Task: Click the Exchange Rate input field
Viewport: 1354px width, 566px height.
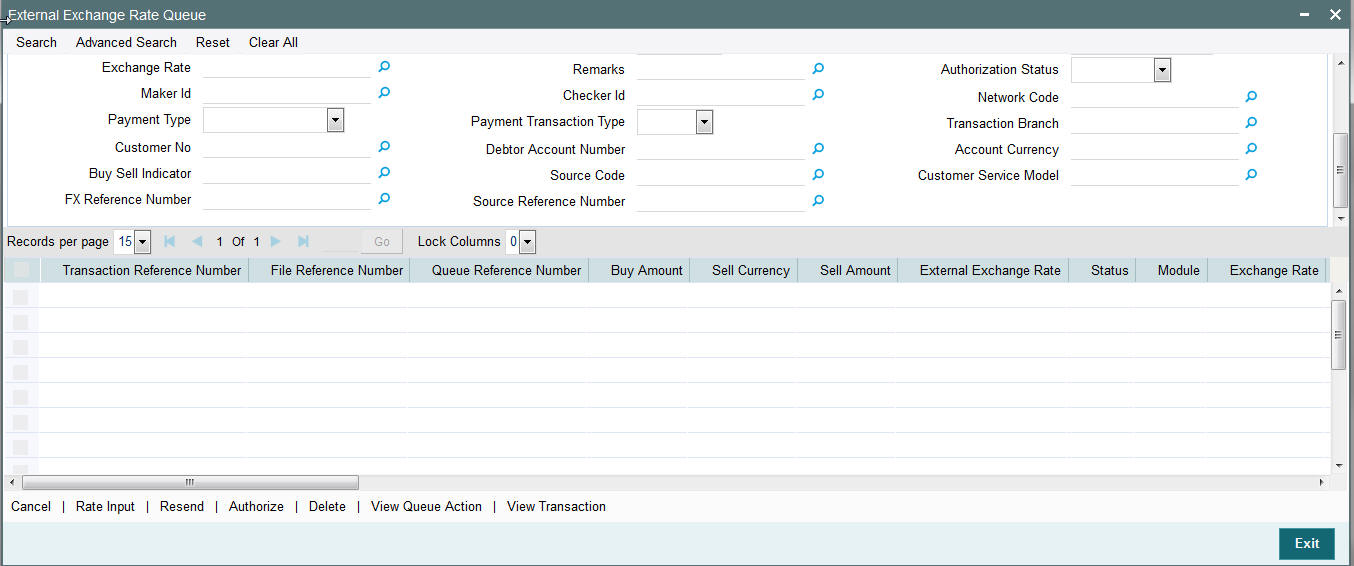Action: (x=286, y=67)
